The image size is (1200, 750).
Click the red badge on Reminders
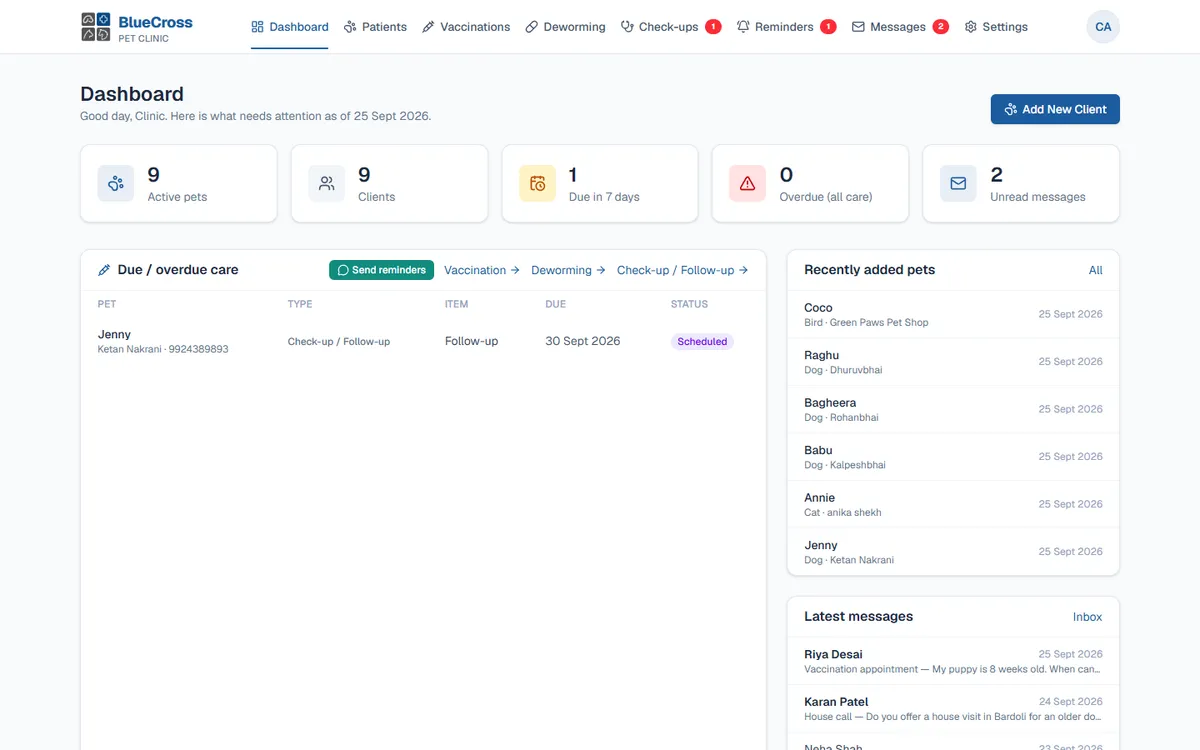coord(828,27)
